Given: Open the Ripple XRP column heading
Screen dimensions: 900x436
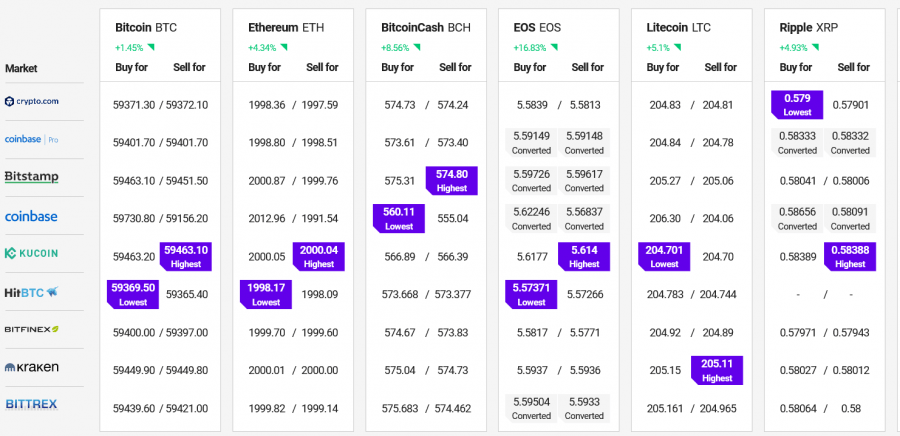Looking at the screenshot, I should click(811, 27).
